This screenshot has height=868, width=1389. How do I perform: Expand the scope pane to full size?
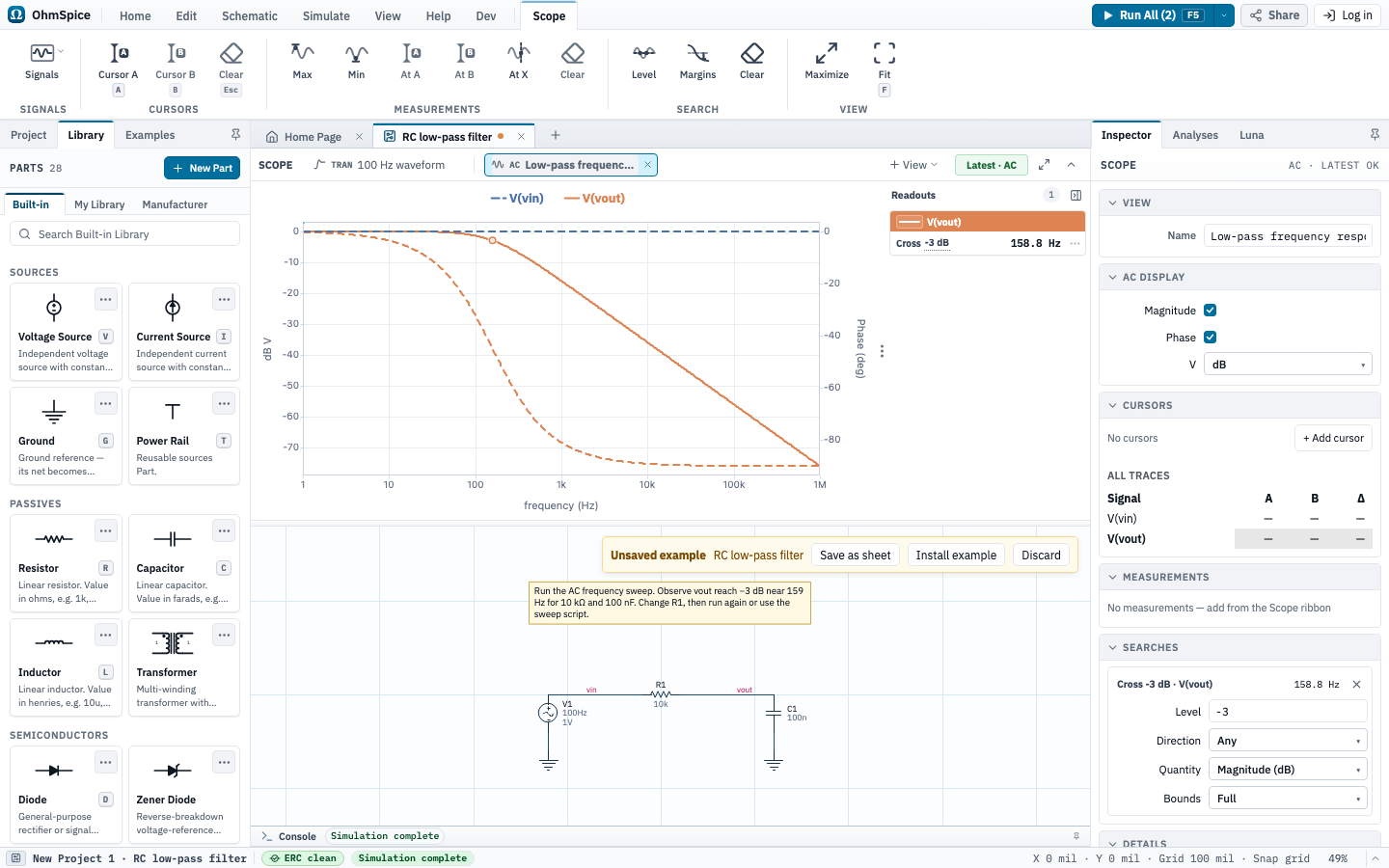[x=1044, y=165]
